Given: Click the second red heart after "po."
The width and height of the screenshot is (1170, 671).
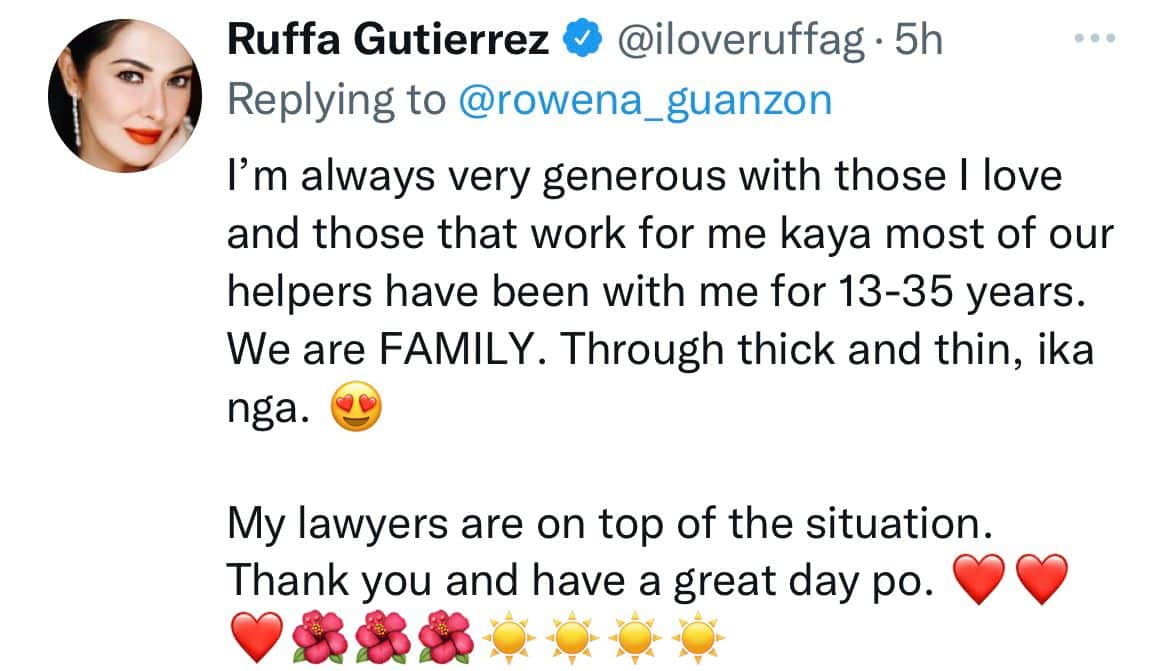Looking at the screenshot, I should (x=1041, y=578).
